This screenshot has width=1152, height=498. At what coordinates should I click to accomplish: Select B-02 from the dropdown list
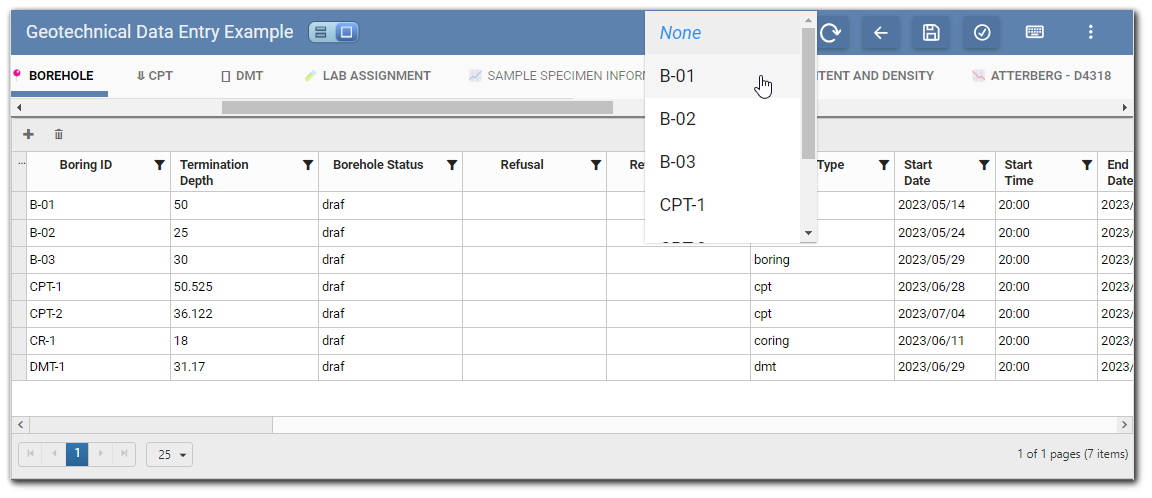[x=678, y=119]
